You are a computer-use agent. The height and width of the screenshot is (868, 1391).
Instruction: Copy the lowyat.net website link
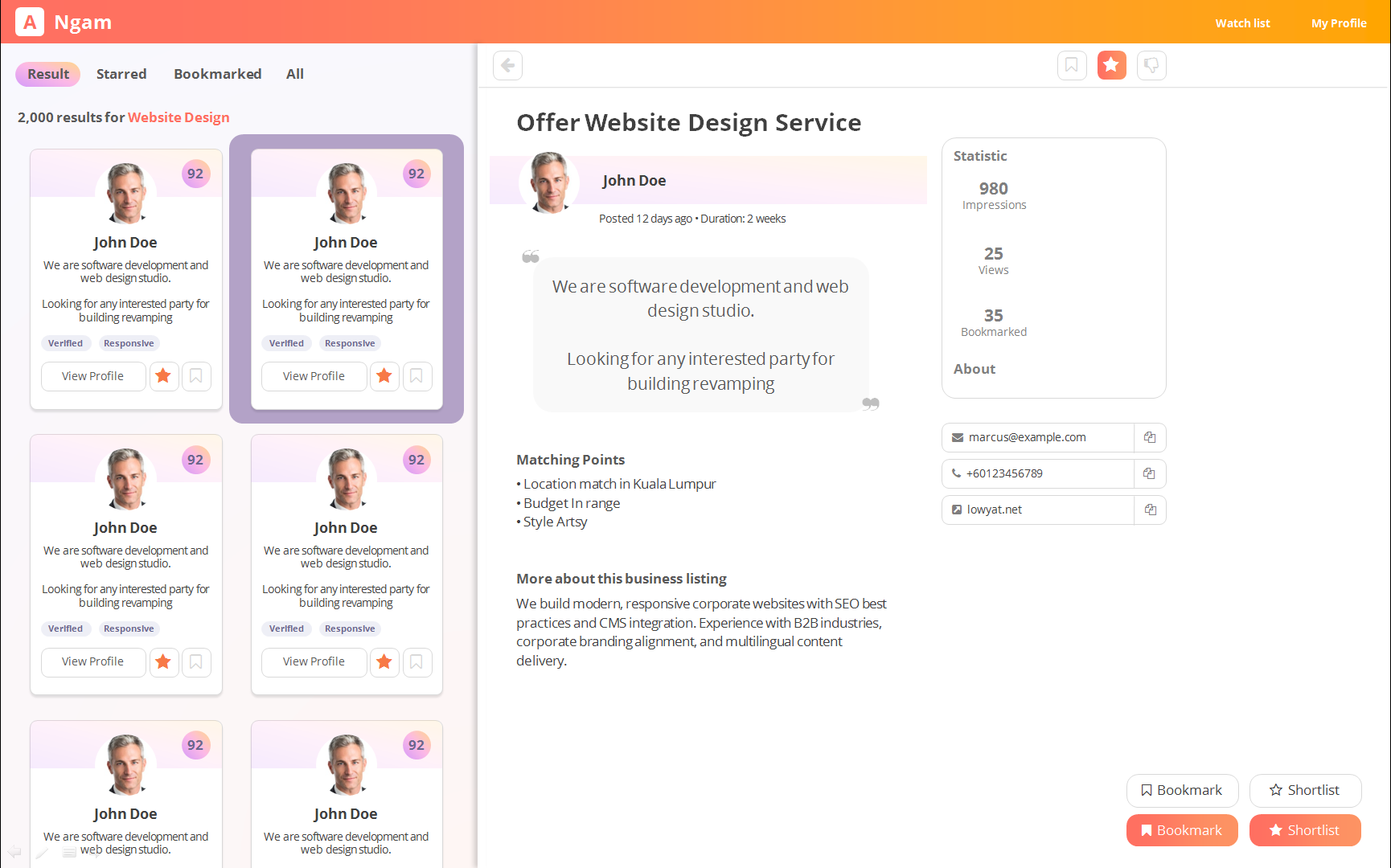(x=1150, y=510)
